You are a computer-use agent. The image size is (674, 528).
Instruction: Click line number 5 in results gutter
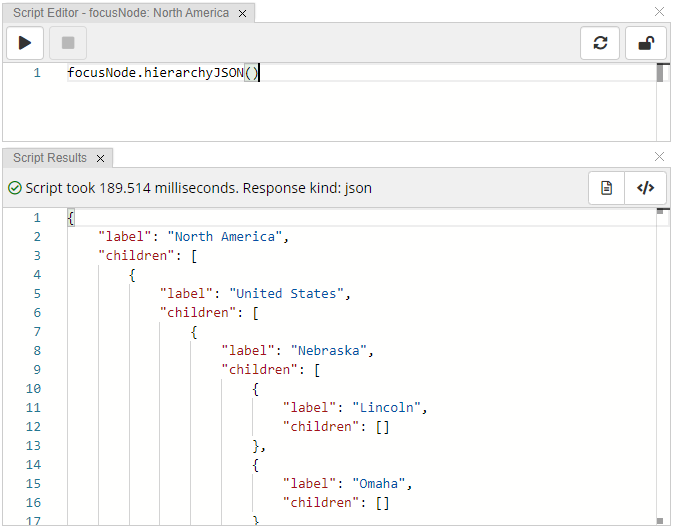(x=37, y=294)
